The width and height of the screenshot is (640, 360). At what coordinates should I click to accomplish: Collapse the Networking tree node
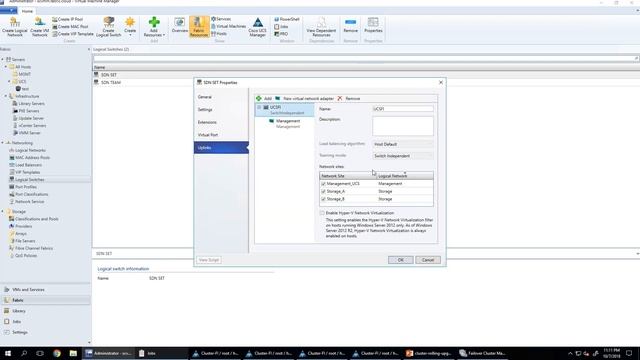[3, 143]
